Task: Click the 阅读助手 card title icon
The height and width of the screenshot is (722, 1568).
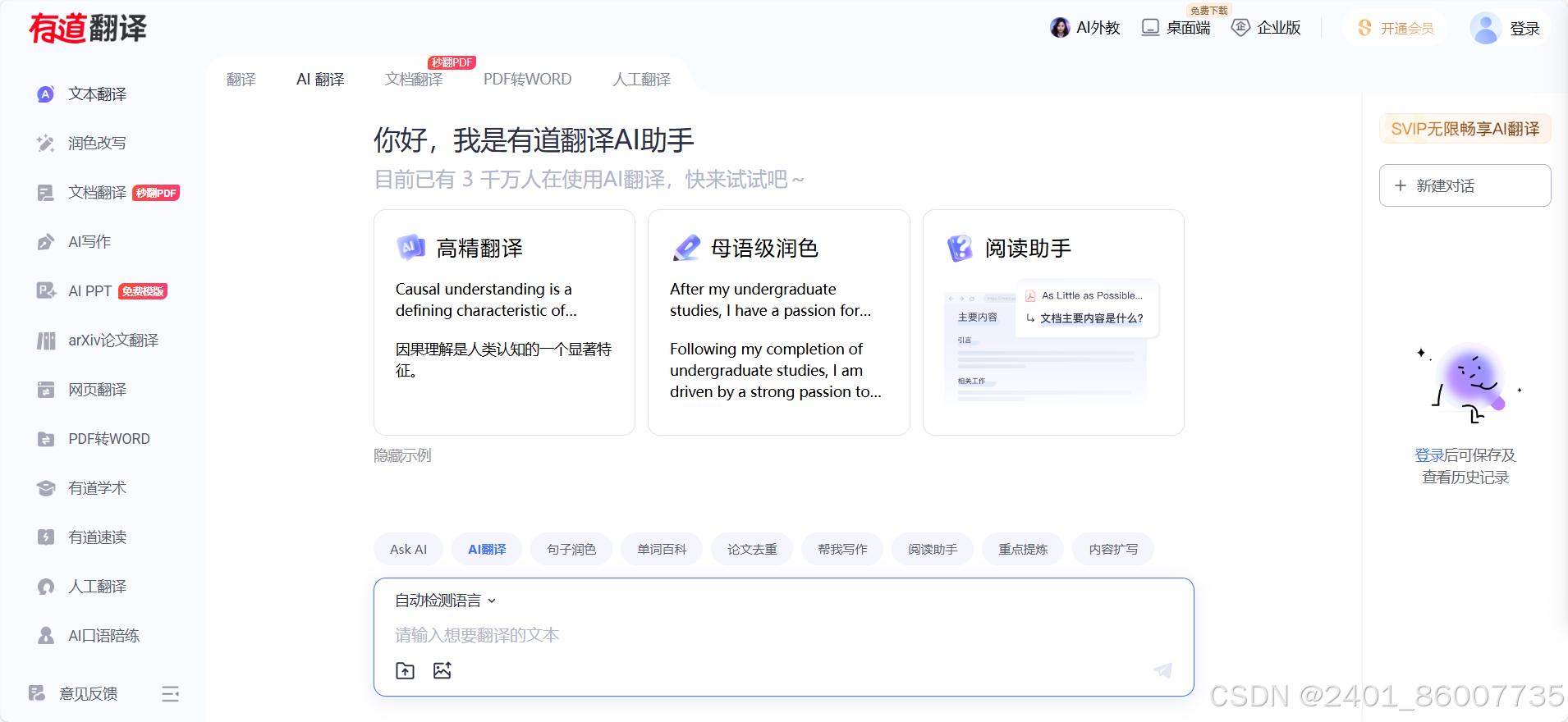Action: 960,248
